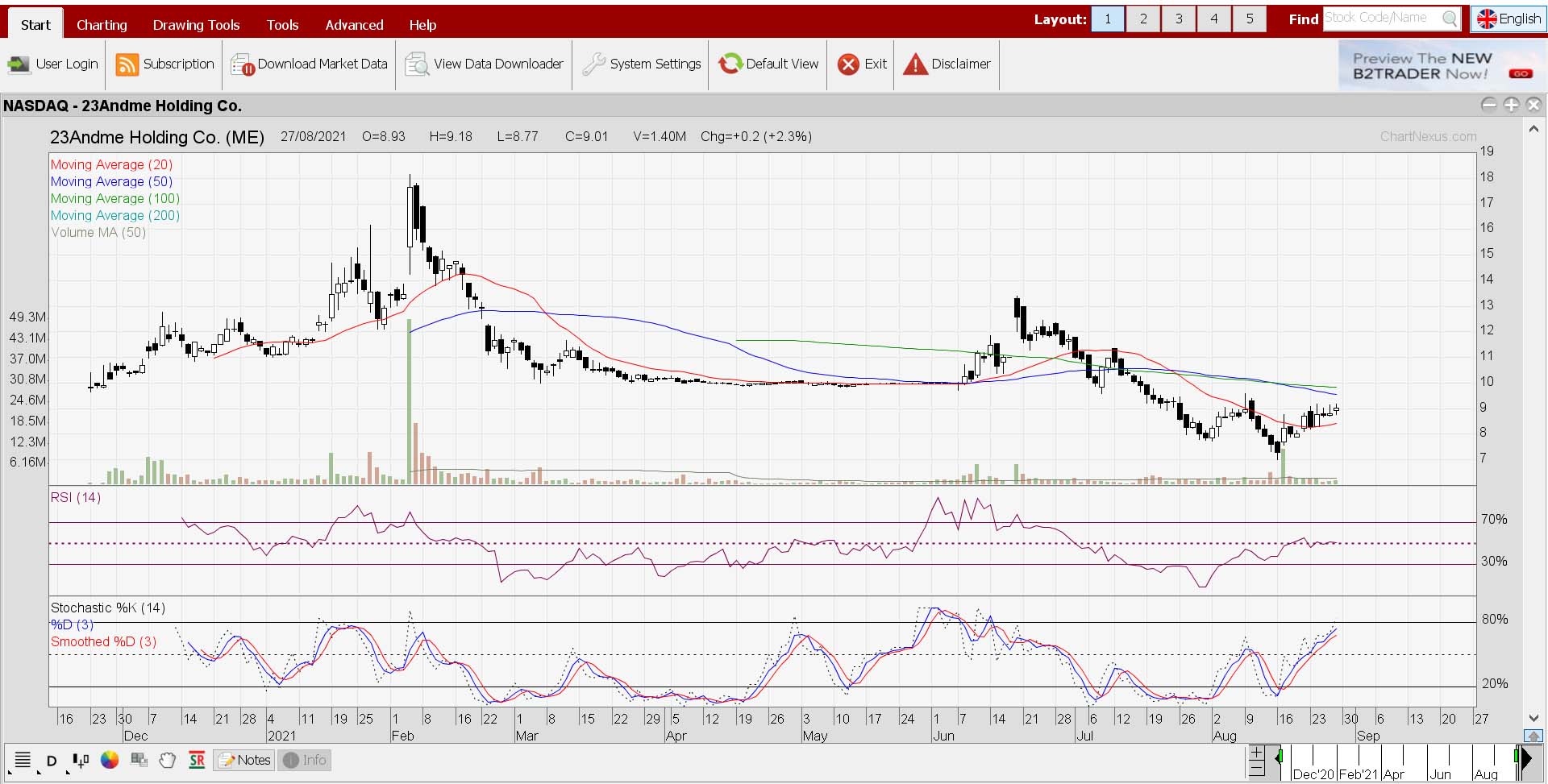The height and width of the screenshot is (784, 1548).
Task: Open Subscription RSS icon
Action: tap(127, 64)
